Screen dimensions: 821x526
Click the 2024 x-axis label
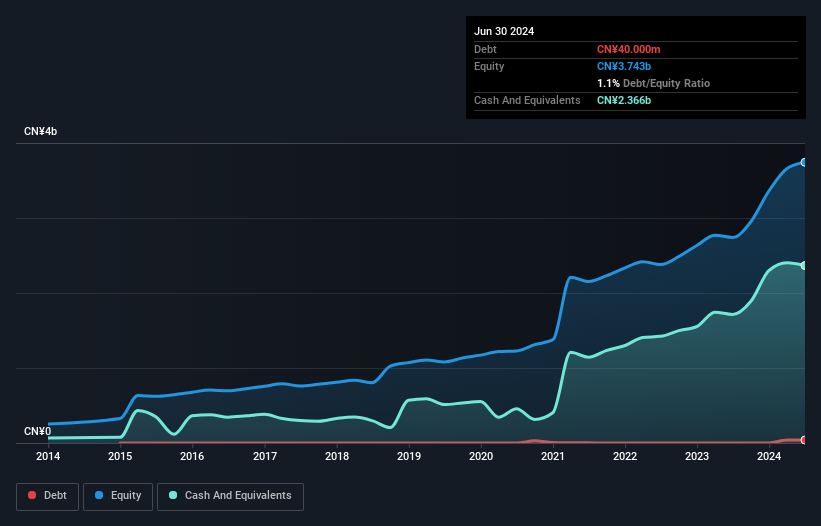[x=769, y=456]
